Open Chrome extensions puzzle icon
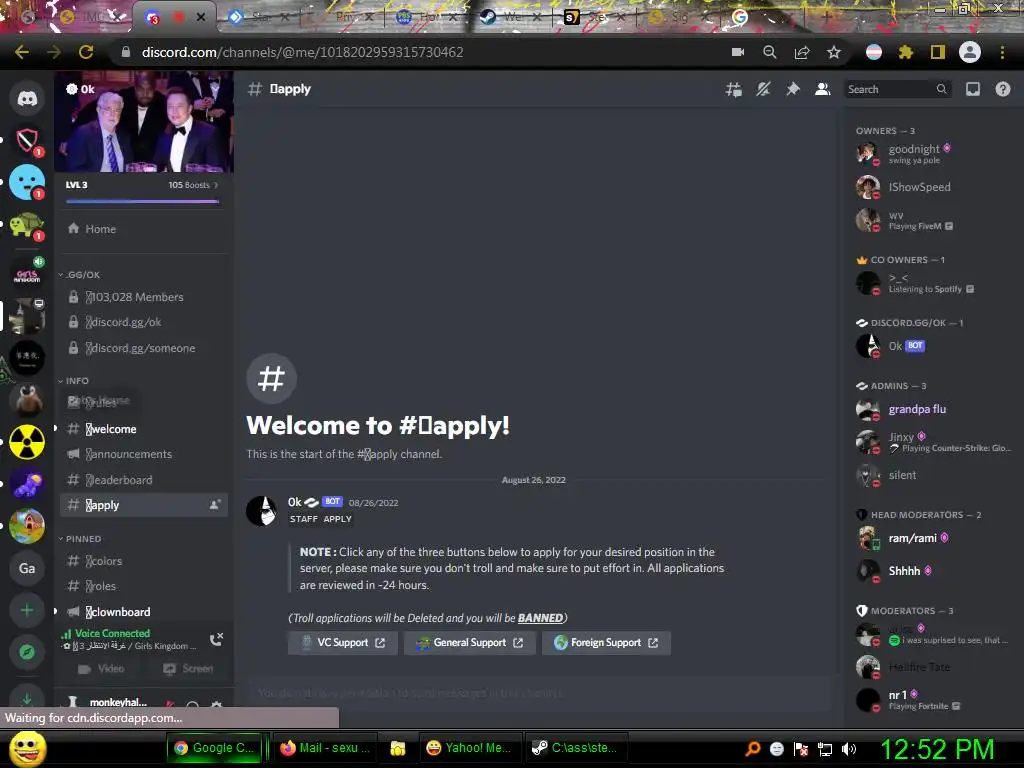 [905, 52]
